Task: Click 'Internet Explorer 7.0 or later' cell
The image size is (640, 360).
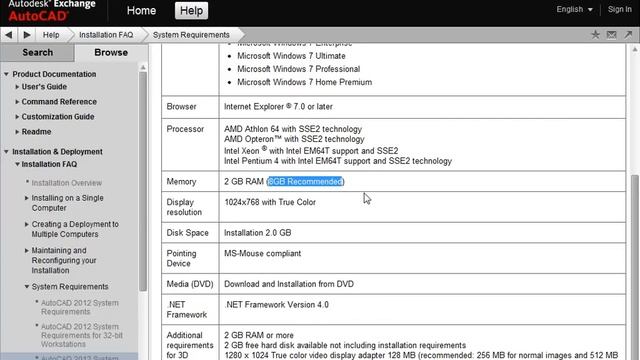Action: click(x=278, y=107)
